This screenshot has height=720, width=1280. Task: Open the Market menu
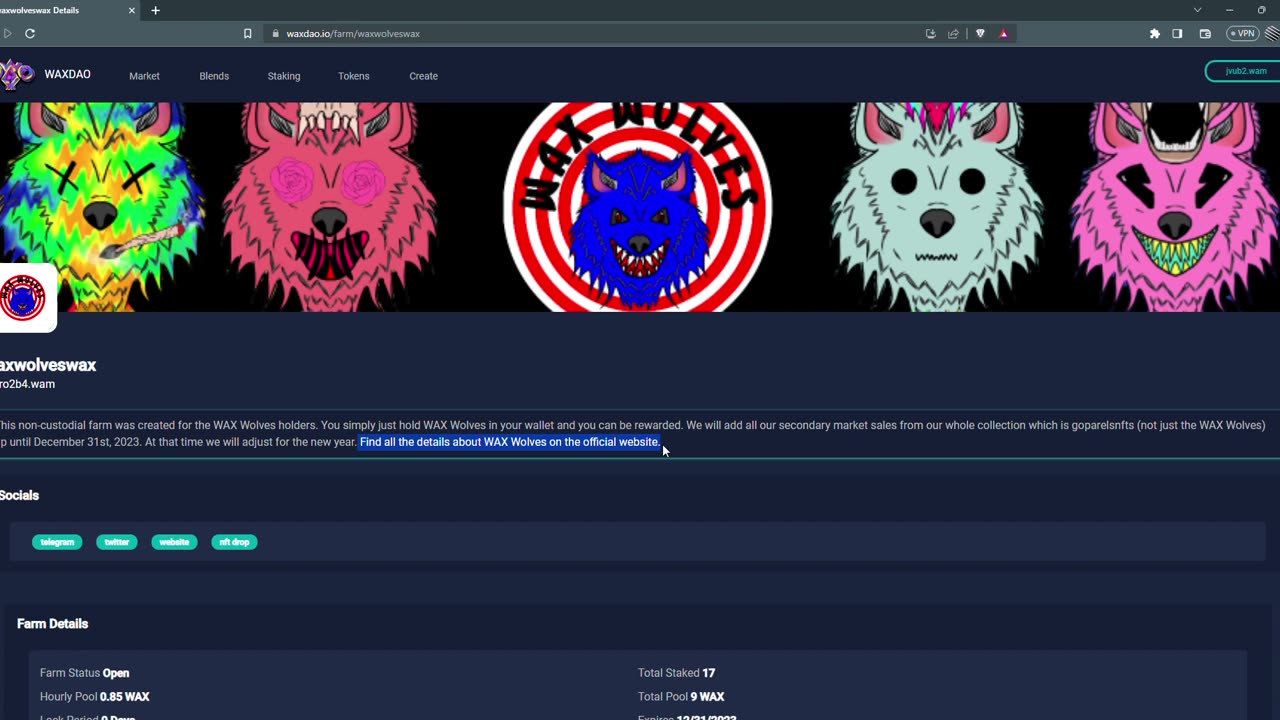pos(144,76)
